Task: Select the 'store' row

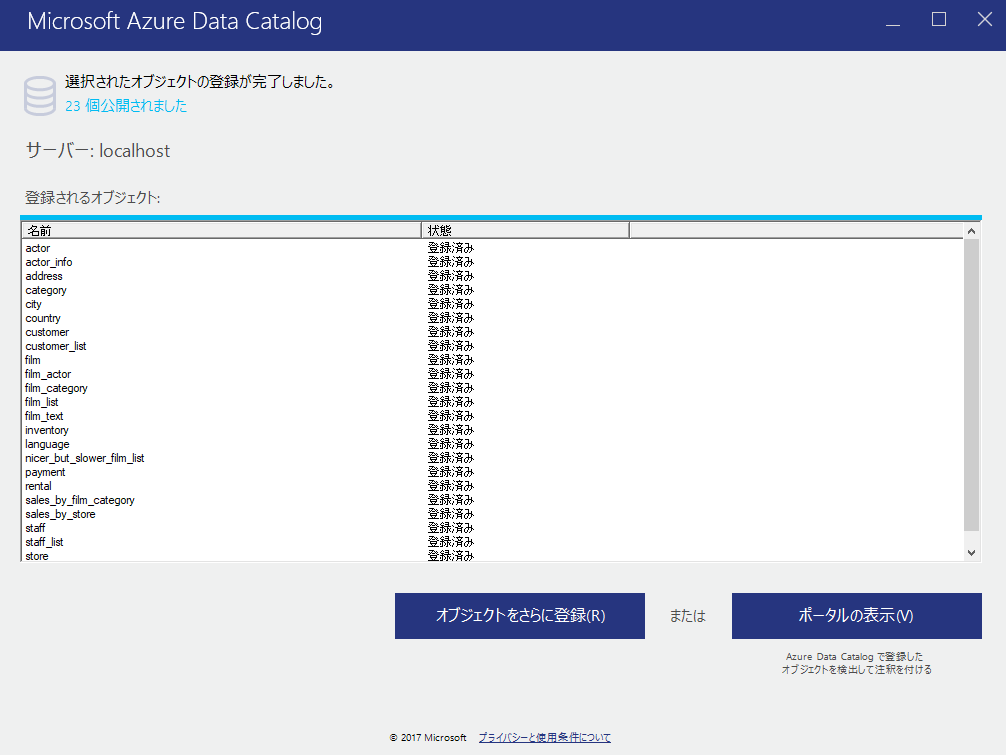Action: click(493, 556)
